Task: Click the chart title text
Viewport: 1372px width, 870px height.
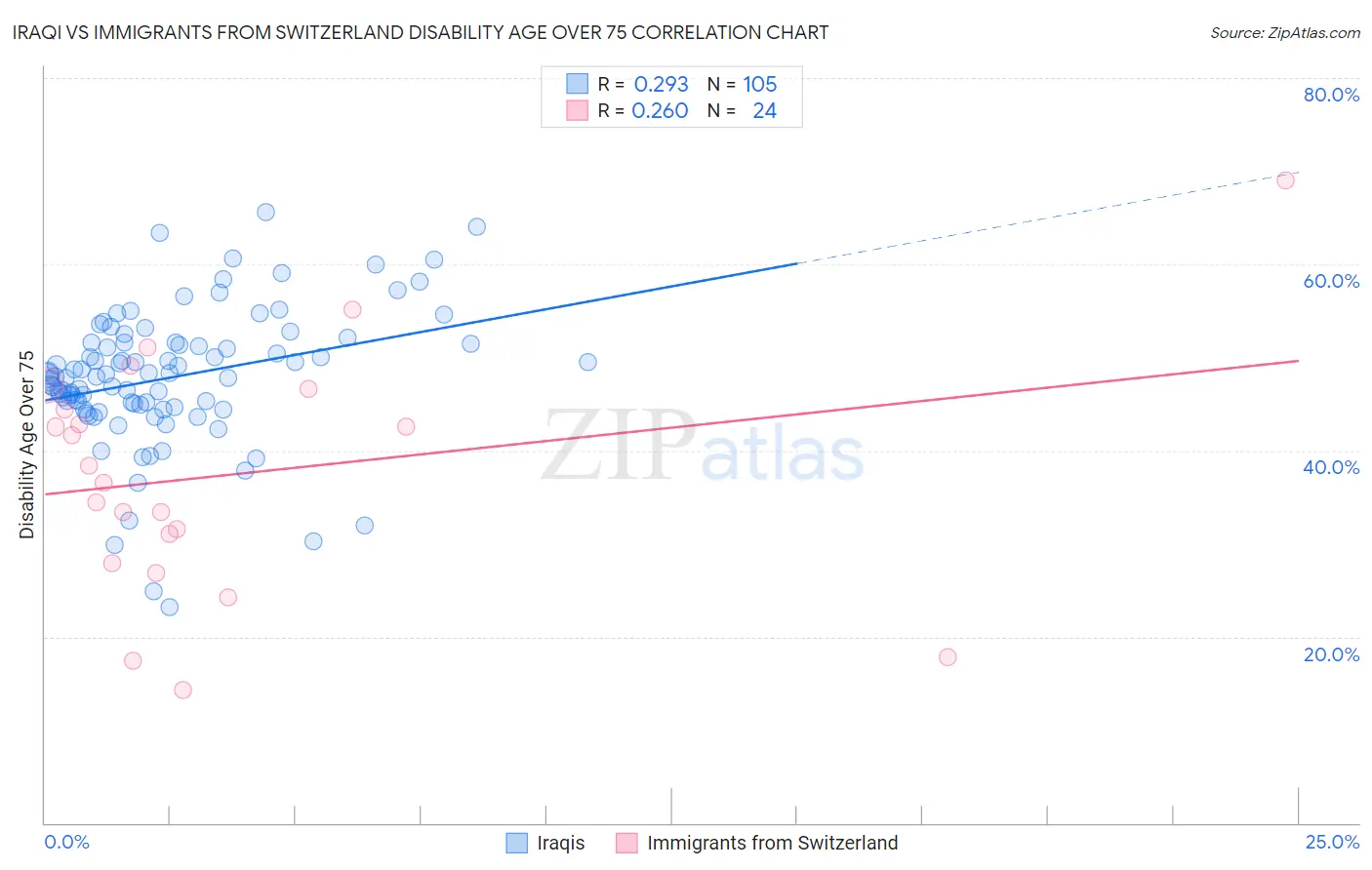Action: tap(421, 32)
